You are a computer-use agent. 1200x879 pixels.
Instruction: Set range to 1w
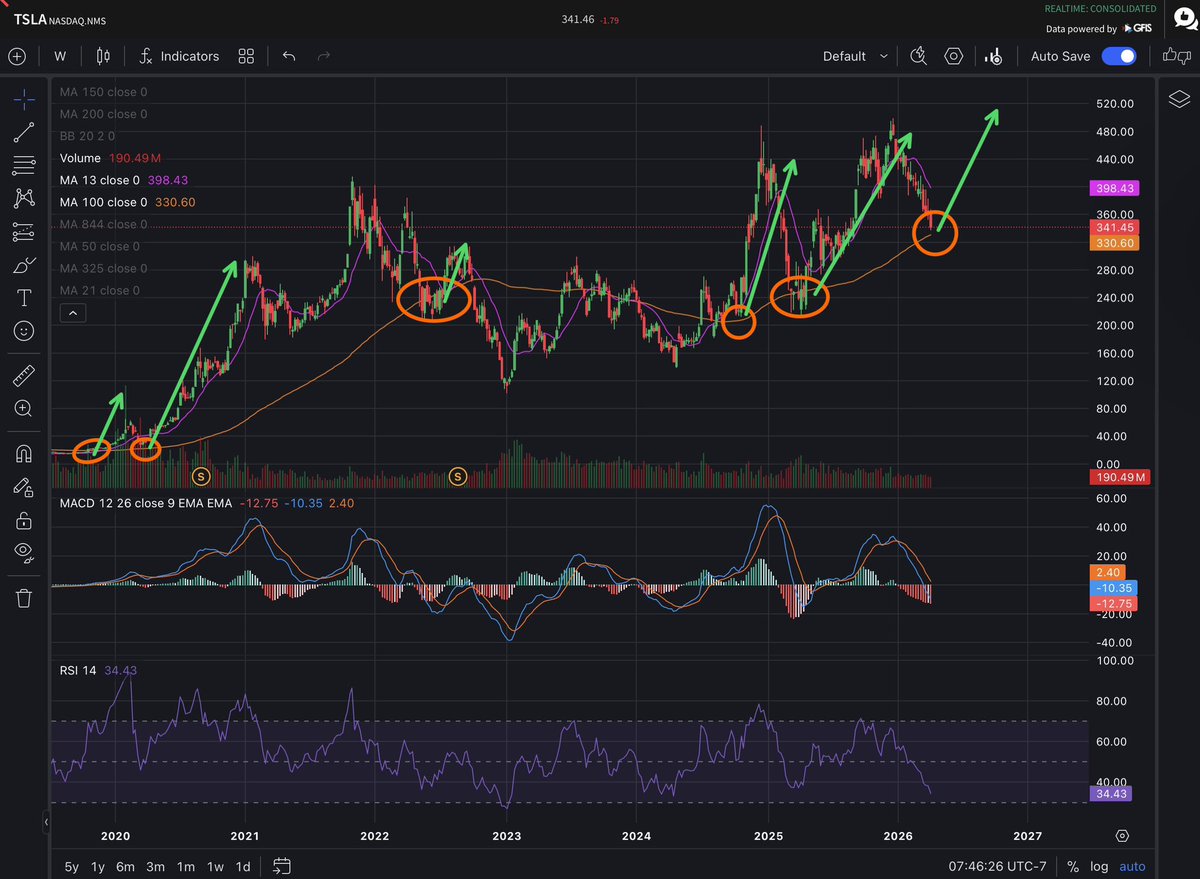point(215,866)
